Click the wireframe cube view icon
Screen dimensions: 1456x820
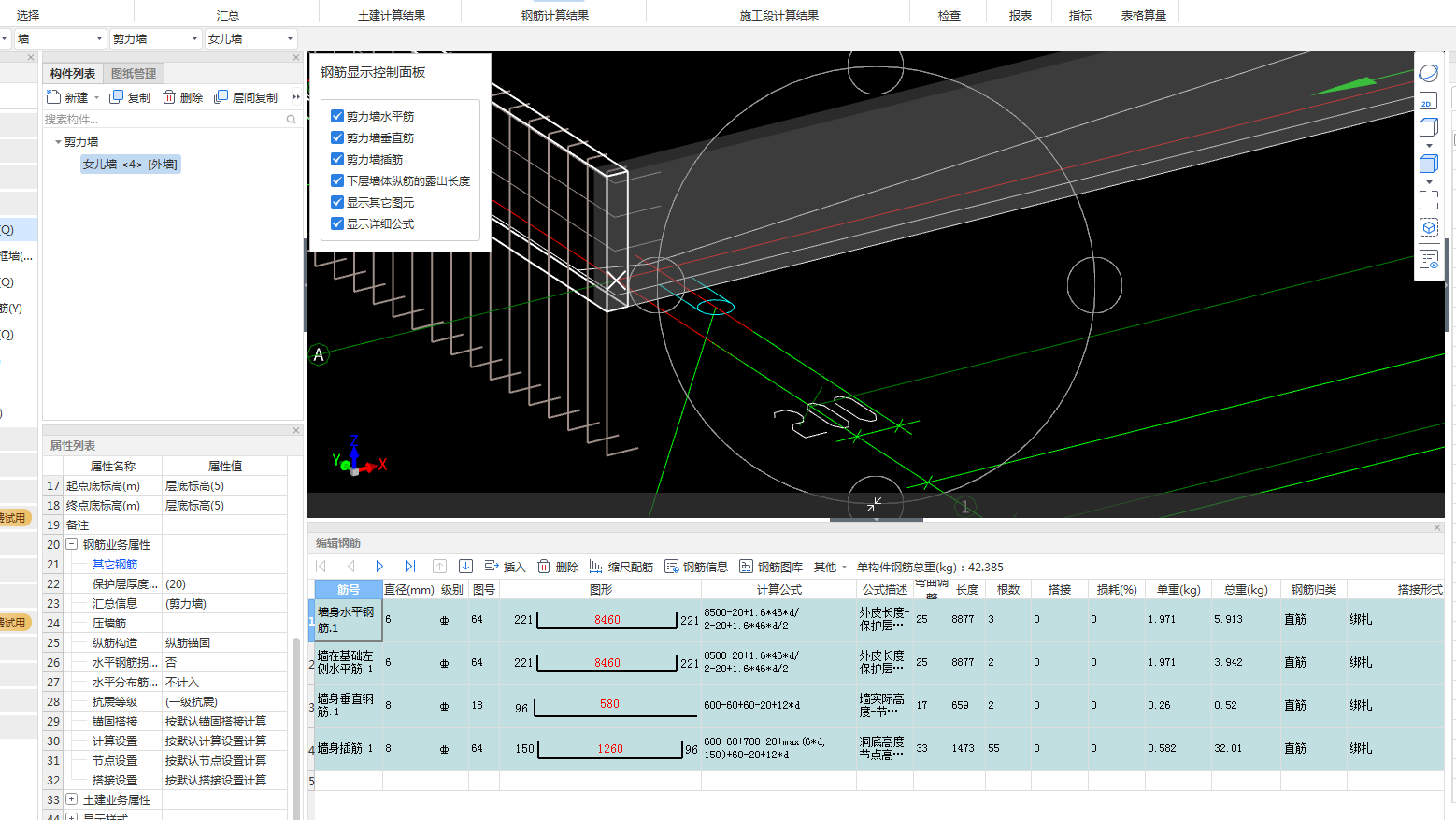coord(1428,127)
